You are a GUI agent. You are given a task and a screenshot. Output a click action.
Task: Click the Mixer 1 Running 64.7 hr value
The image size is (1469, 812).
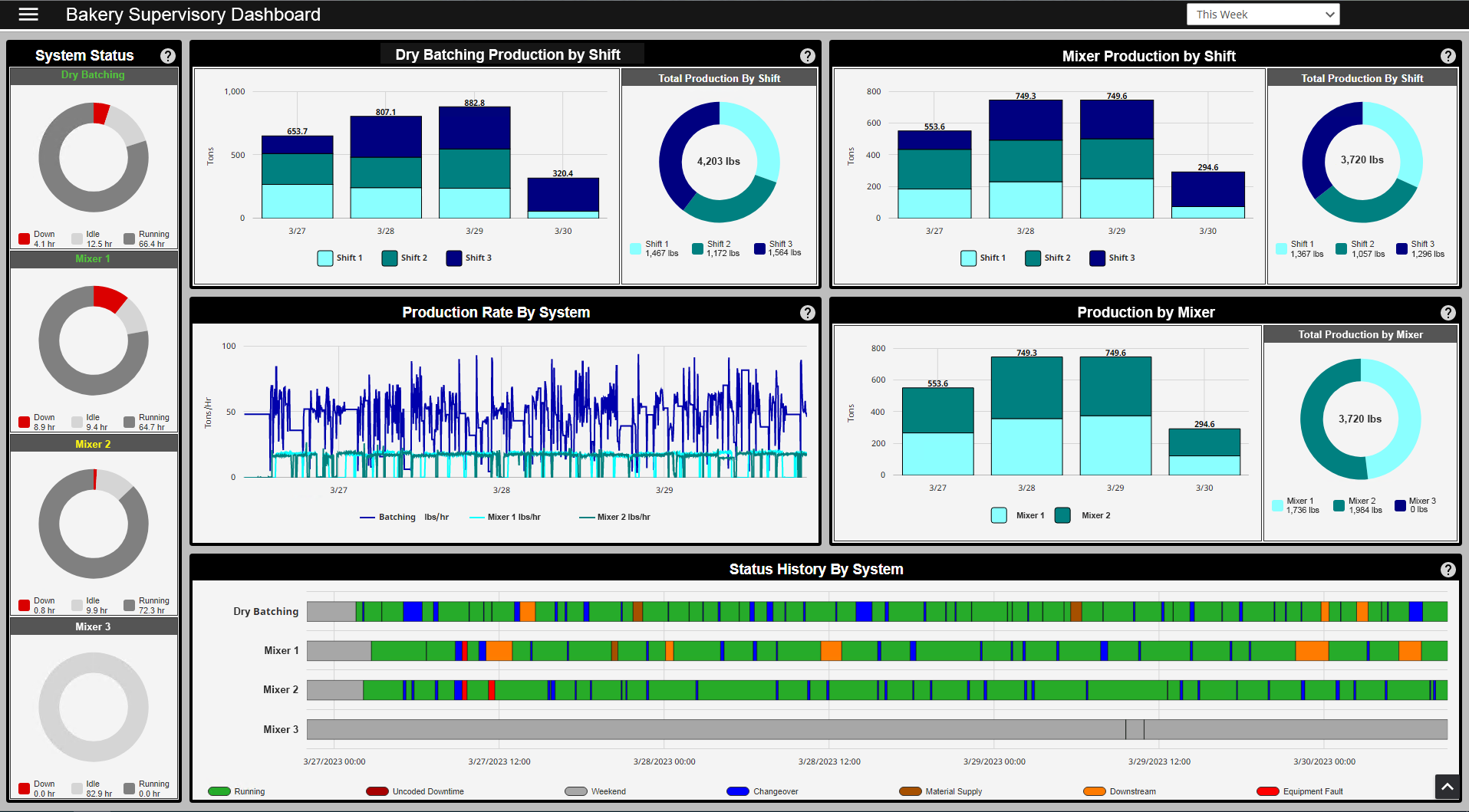point(152,427)
